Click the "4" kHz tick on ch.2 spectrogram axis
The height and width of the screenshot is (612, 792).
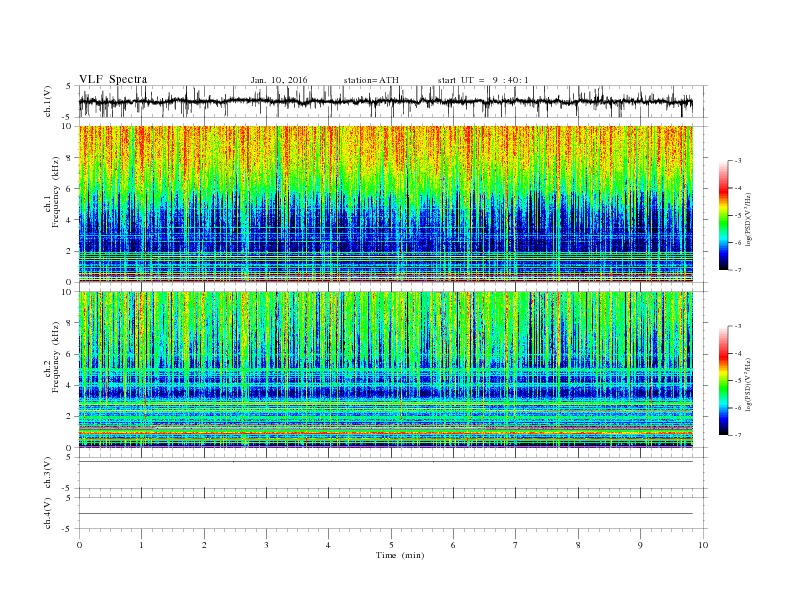(70, 385)
